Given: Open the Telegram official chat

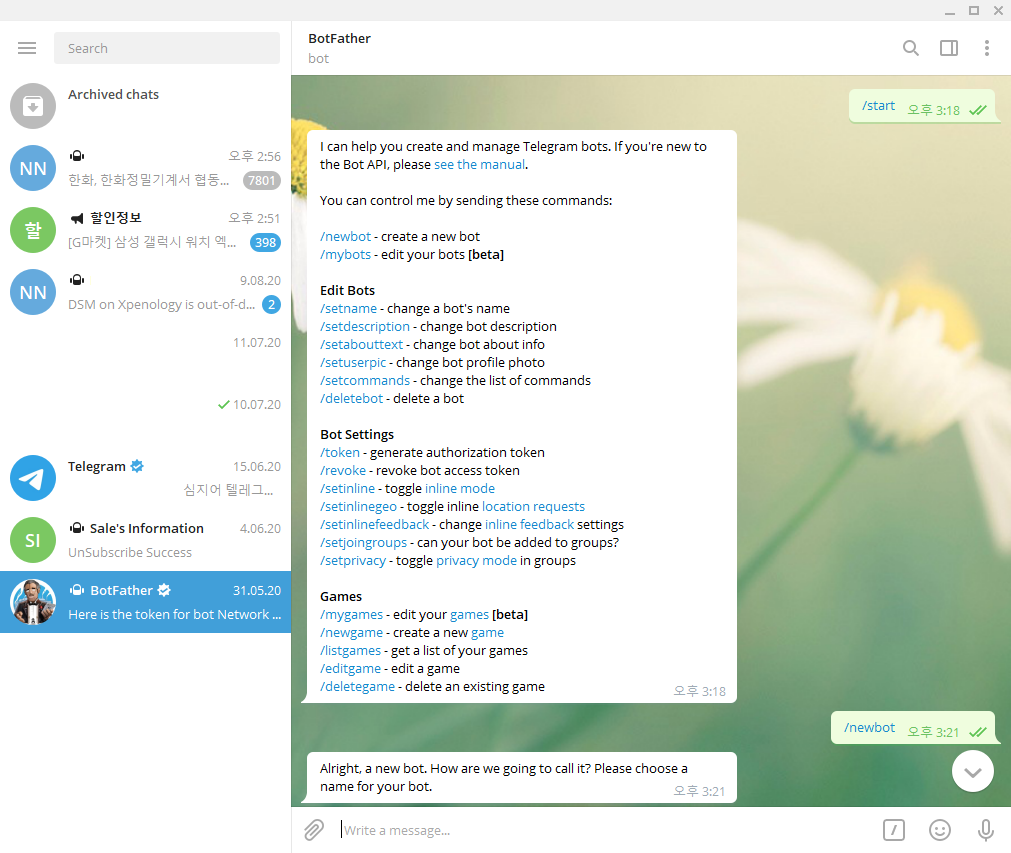Looking at the screenshot, I should tap(146, 478).
